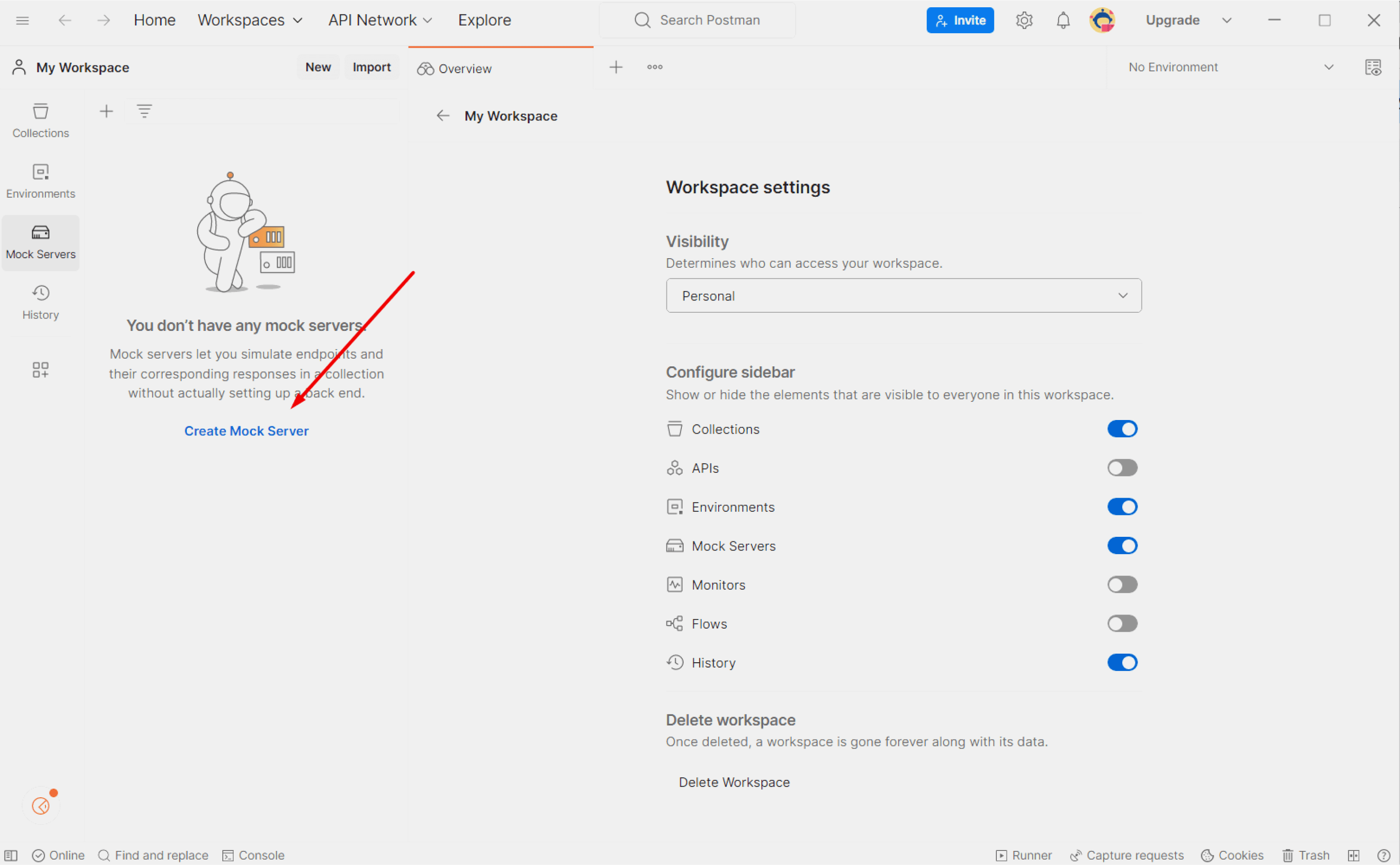Click the plus icon to create mock server
This screenshot has height=865, width=1400.
pyautogui.click(x=106, y=111)
